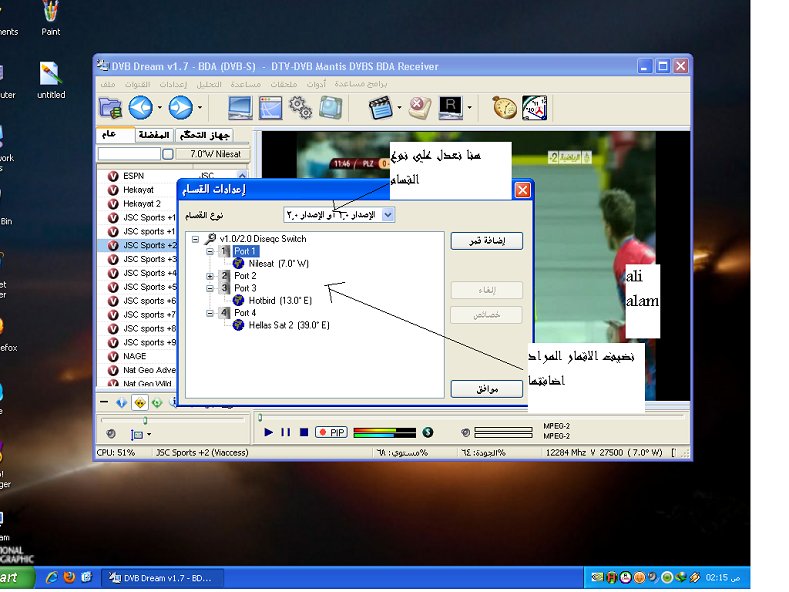Select JSC Sports +5 channel
Viewport: 789px width, 592px height.
coord(149,286)
